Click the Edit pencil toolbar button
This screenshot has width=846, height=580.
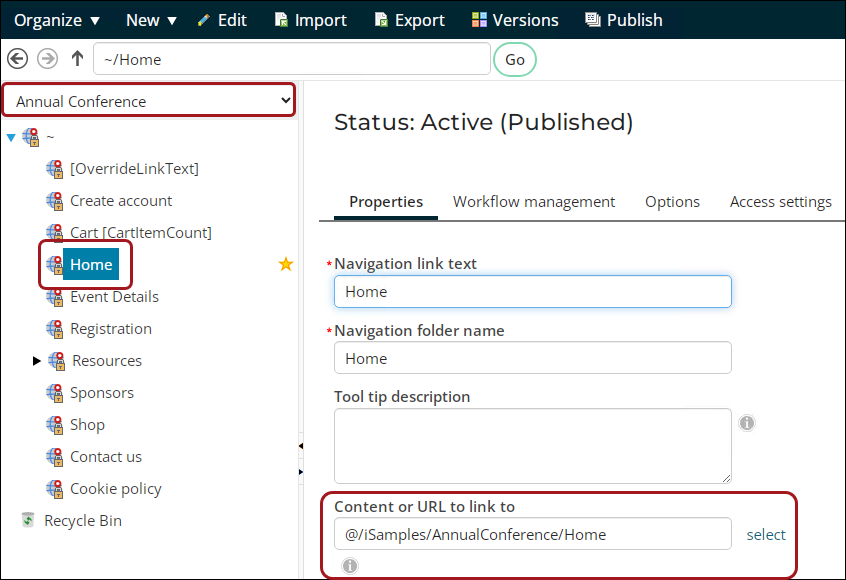222,20
